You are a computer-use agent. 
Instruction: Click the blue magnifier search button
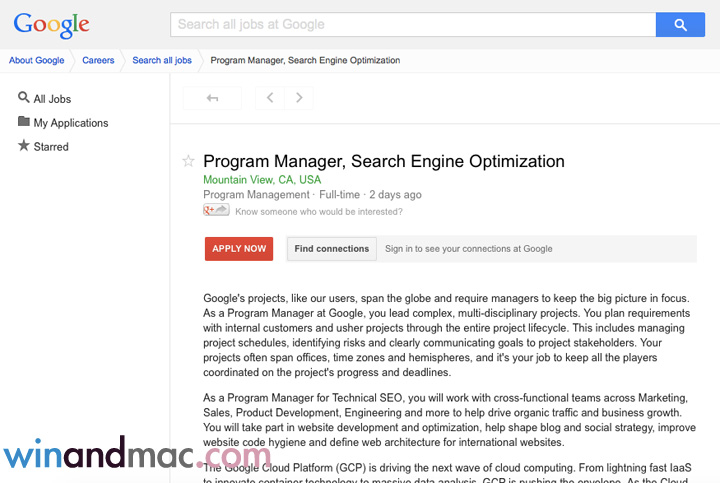680,25
